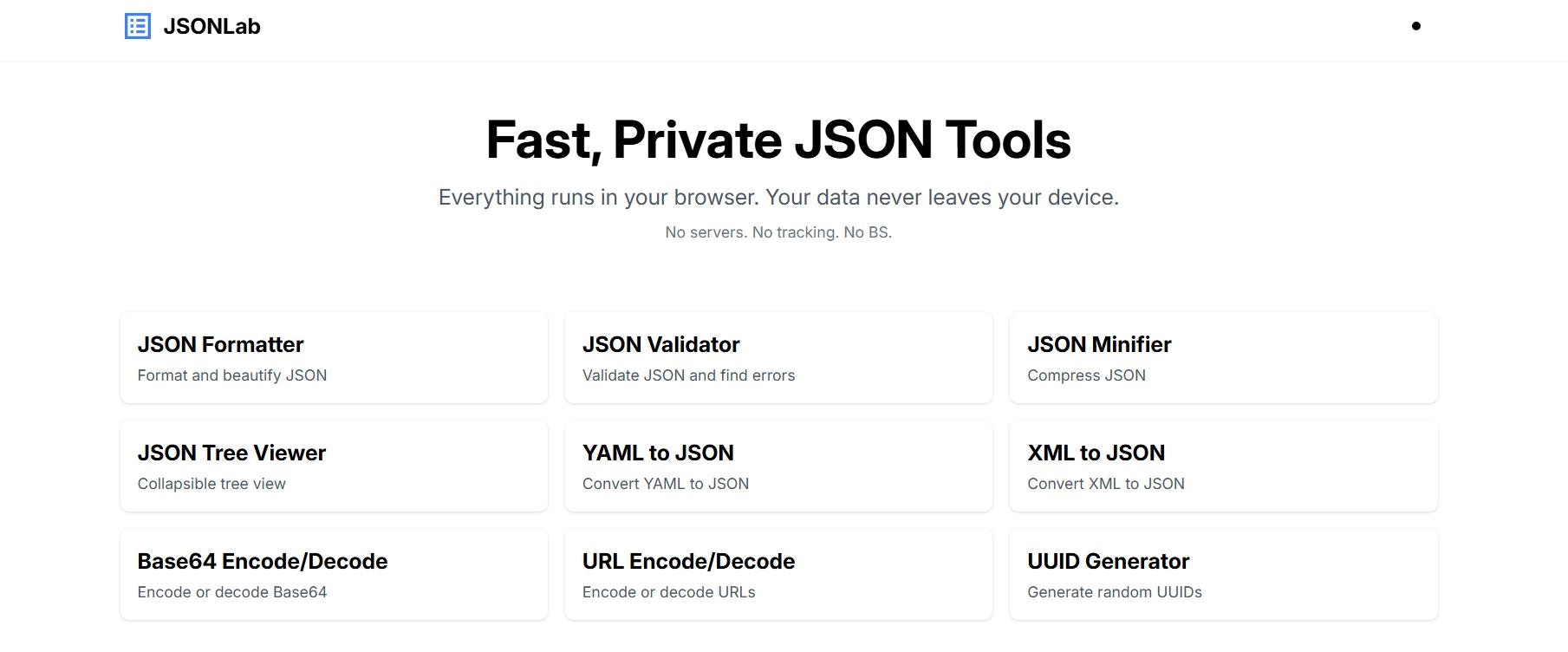The width and height of the screenshot is (1568, 652).
Task: Click 'Generate random UUIDs' subtitle
Action: pyautogui.click(x=1115, y=592)
